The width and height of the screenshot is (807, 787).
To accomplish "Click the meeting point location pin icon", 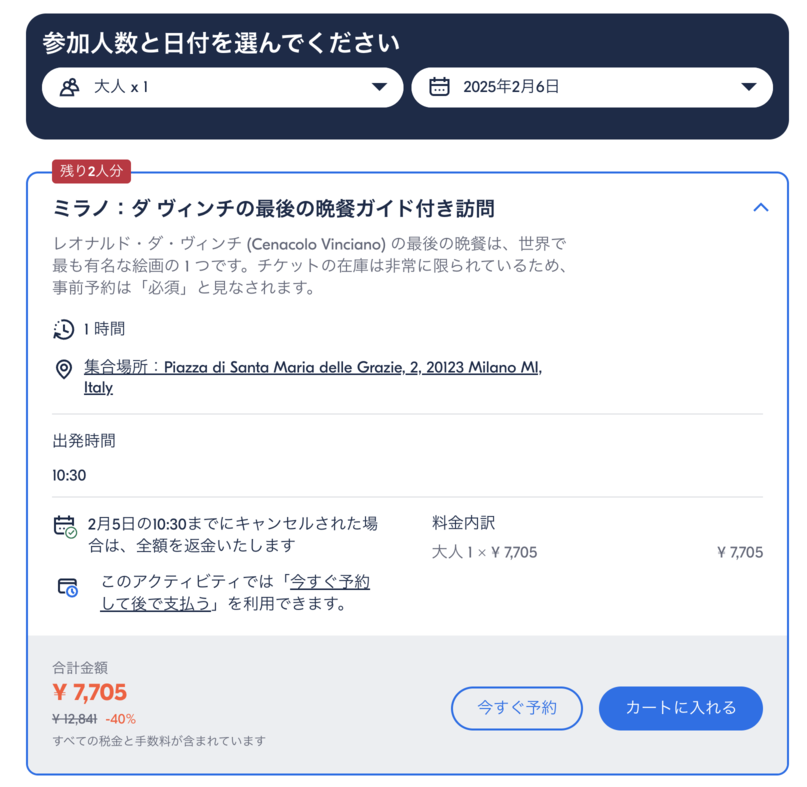I will [x=63, y=369].
